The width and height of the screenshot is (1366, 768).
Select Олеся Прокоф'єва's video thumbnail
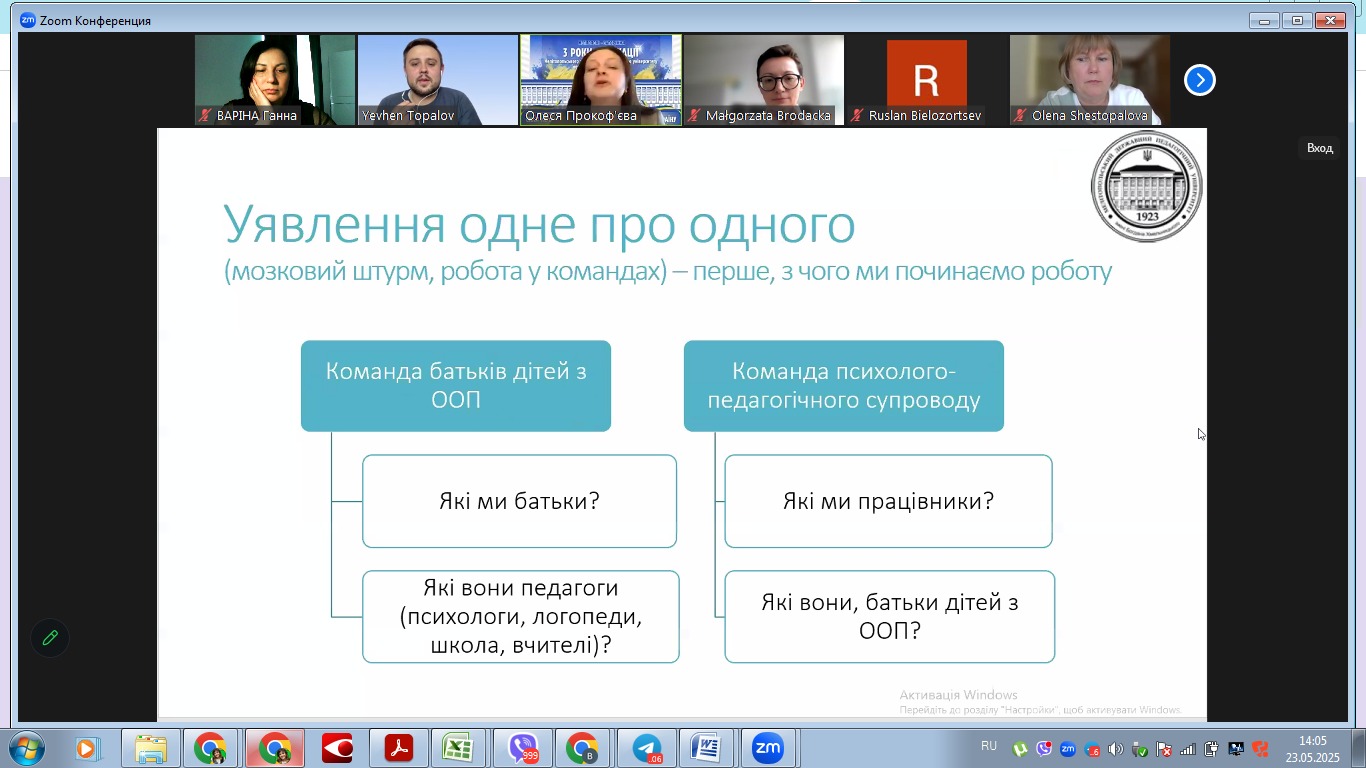(601, 80)
